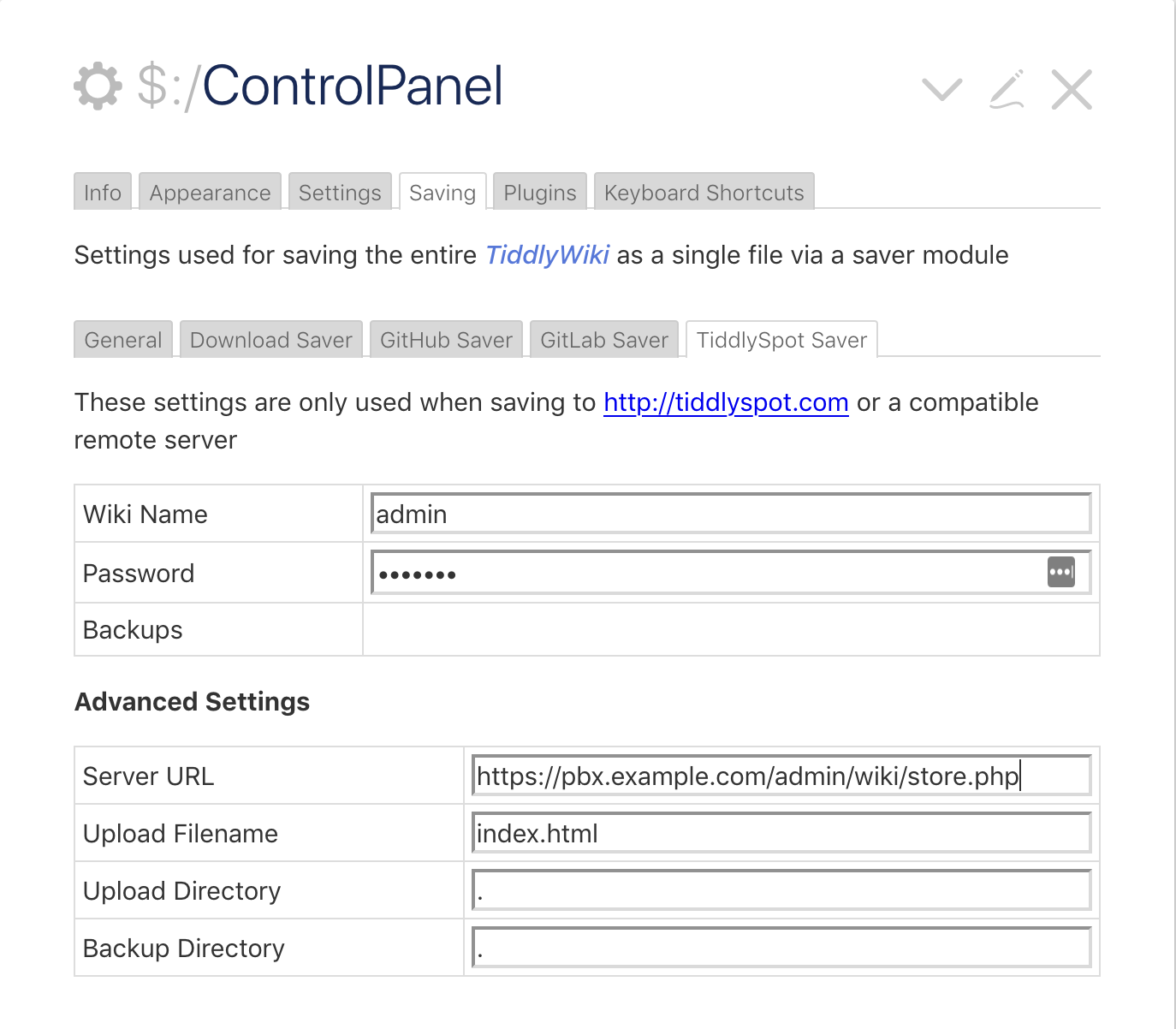1176x1029 pixels.
Task: Edit this tiddler with the pencil icon
Action: [1007, 89]
